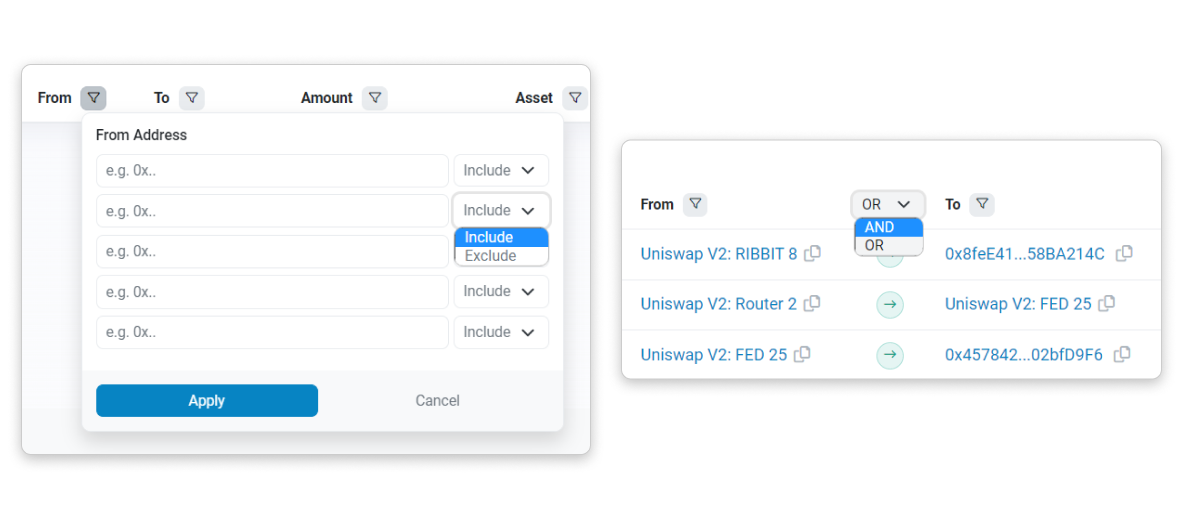Click the Apply button
The height and width of the screenshot is (519, 1183).
click(207, 400)
